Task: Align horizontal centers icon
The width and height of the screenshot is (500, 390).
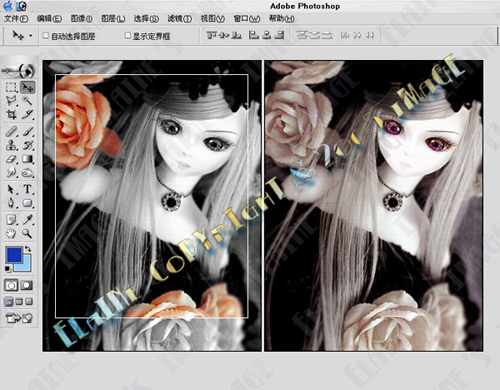Action: [266, 35]
